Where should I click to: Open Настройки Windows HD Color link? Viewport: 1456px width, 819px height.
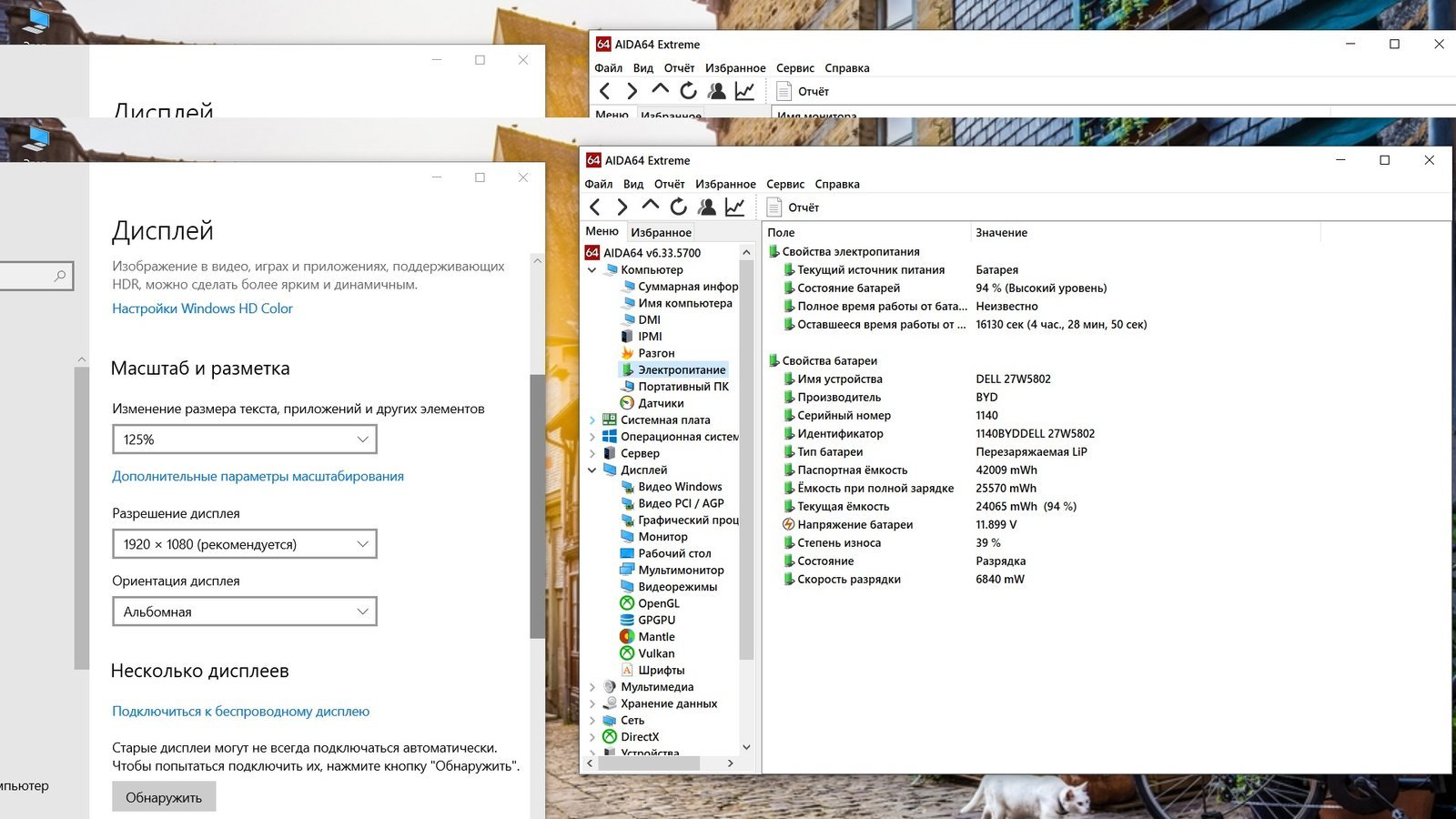(202, 308)
